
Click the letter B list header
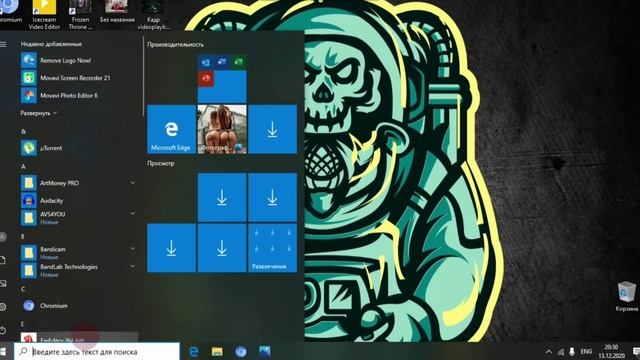coord(23,236)
